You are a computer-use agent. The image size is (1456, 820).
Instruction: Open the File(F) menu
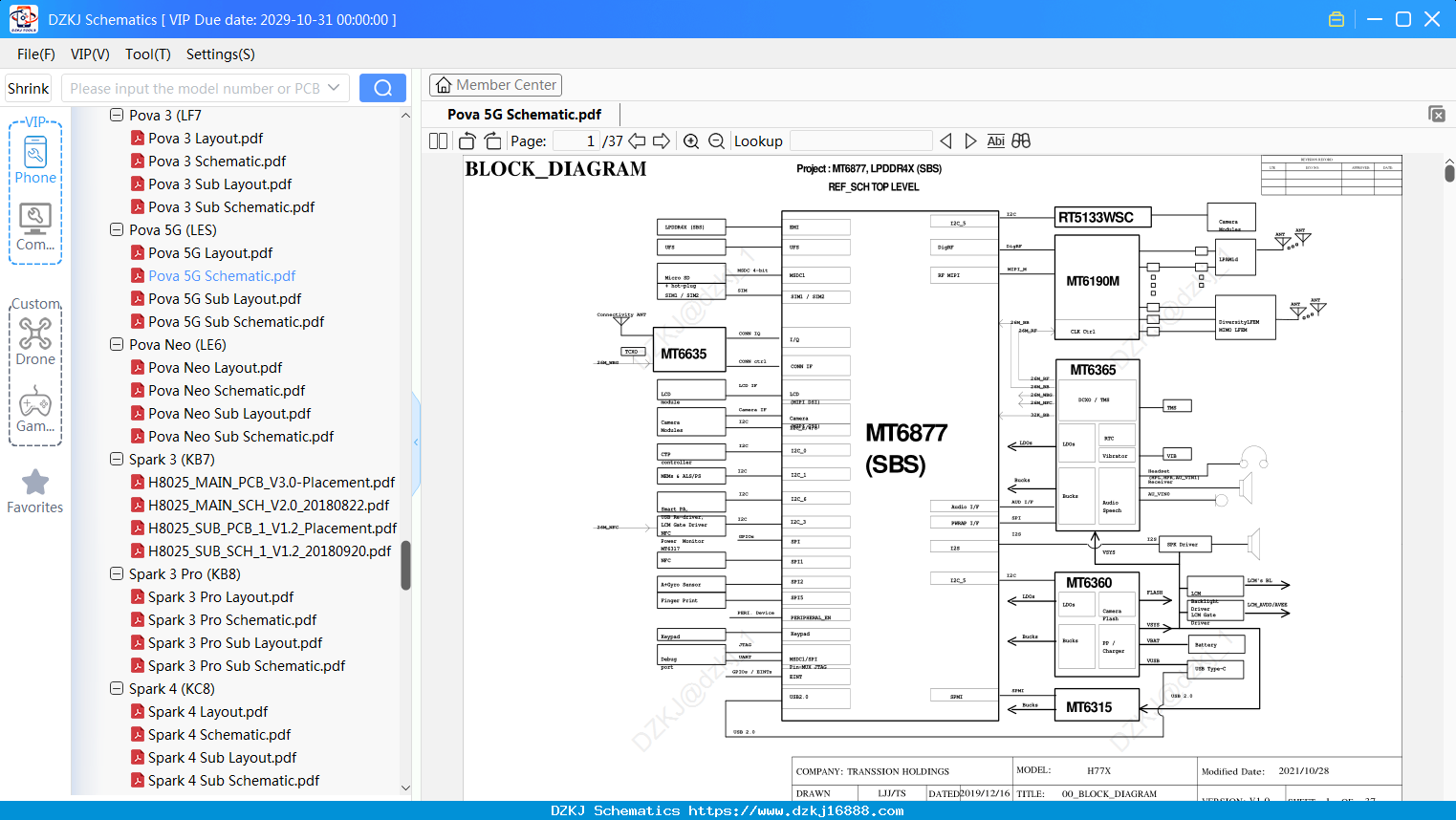tap(36, 54)
